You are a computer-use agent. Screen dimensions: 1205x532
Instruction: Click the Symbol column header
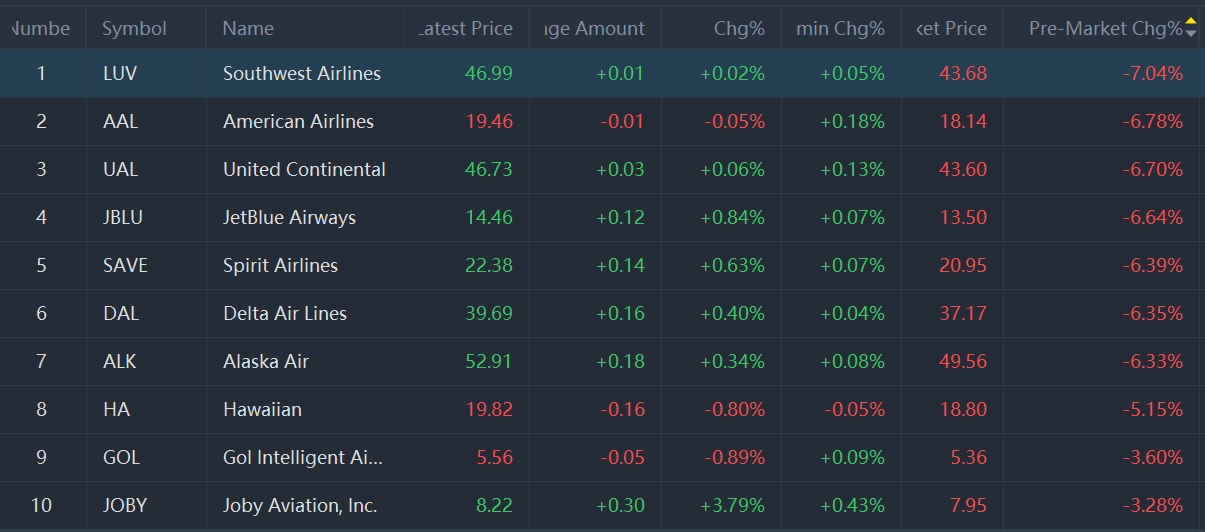click(134, 28)
